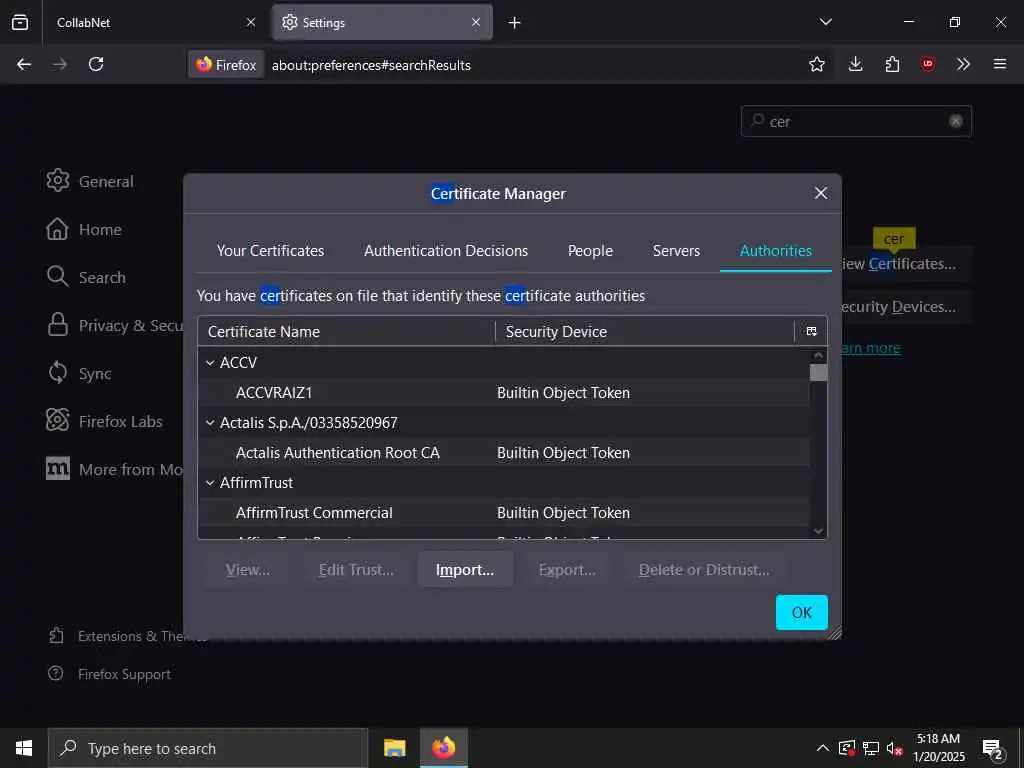This screenshot has width=1024, height=768.
Task: Open Firefox Support link
Action: pyautogui.click(x=110, y=674)
